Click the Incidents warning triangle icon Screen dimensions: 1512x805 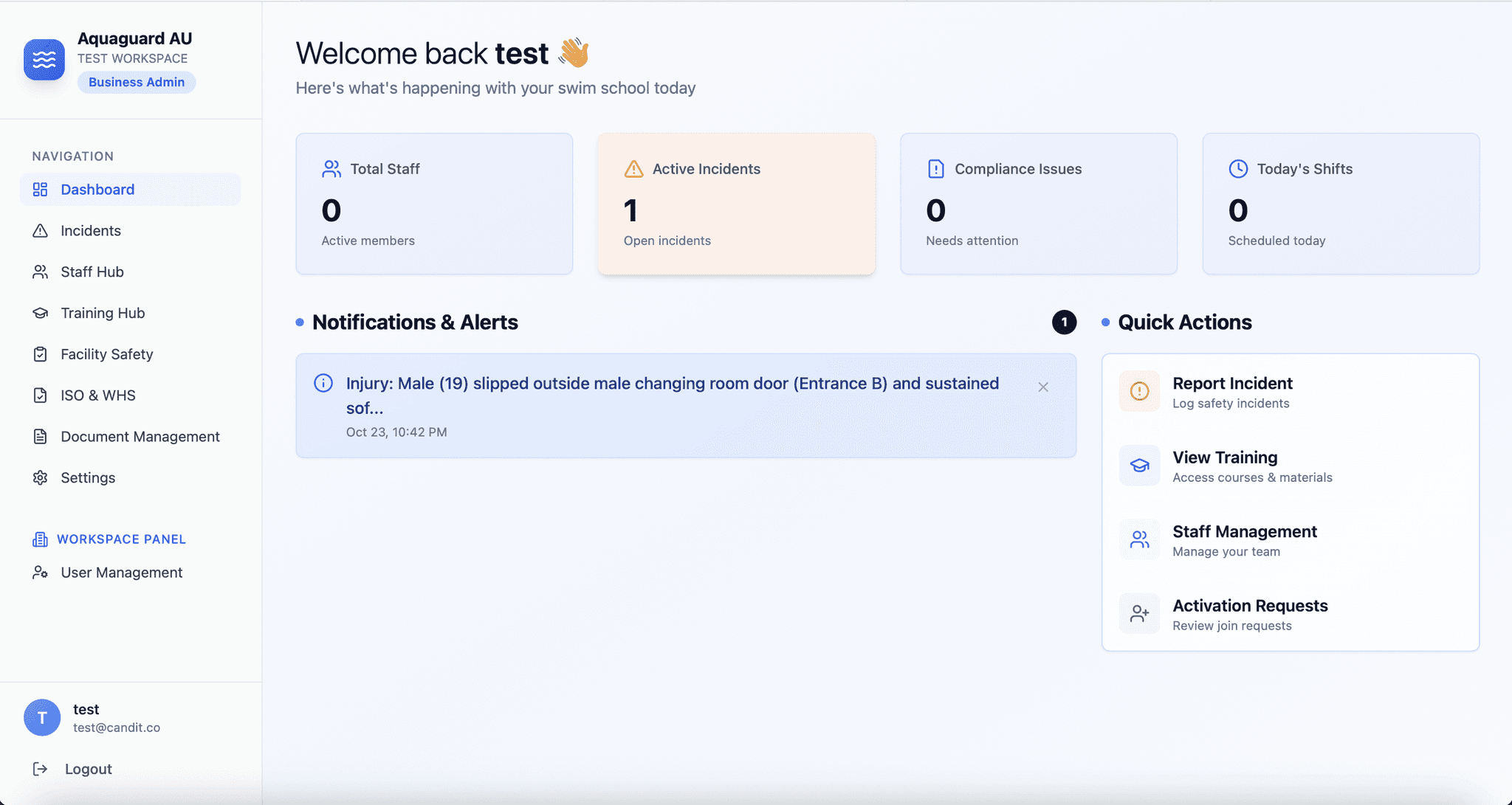[40, 231]
